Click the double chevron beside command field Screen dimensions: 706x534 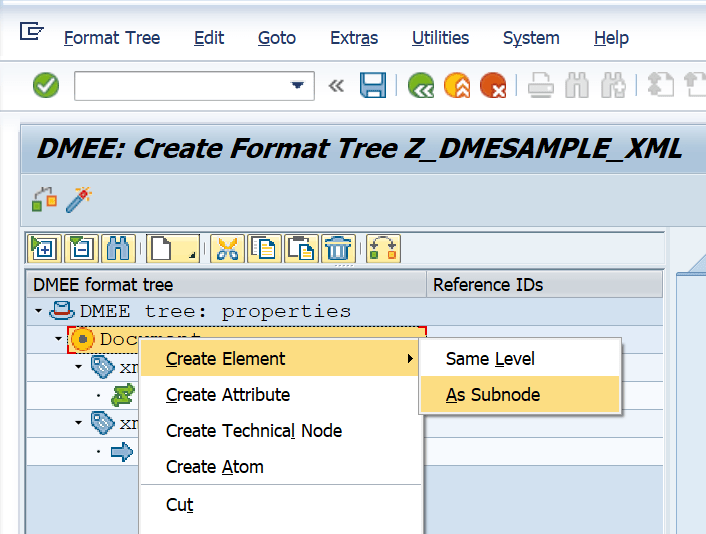(336, 86)
